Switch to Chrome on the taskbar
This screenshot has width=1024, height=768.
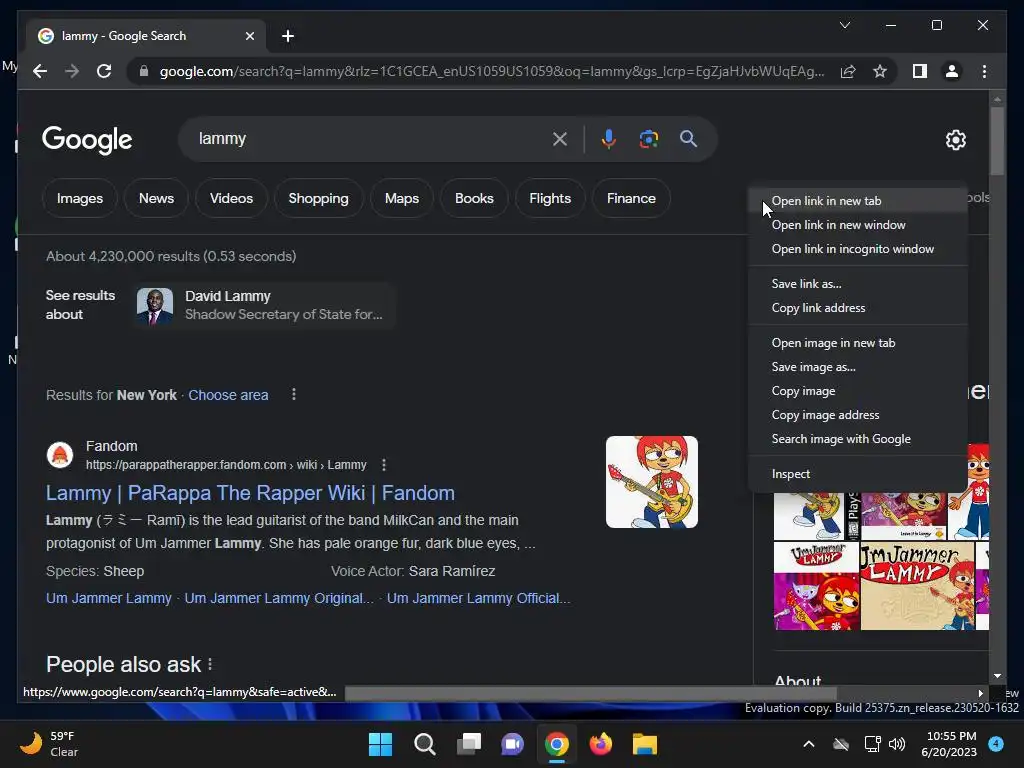556,744
